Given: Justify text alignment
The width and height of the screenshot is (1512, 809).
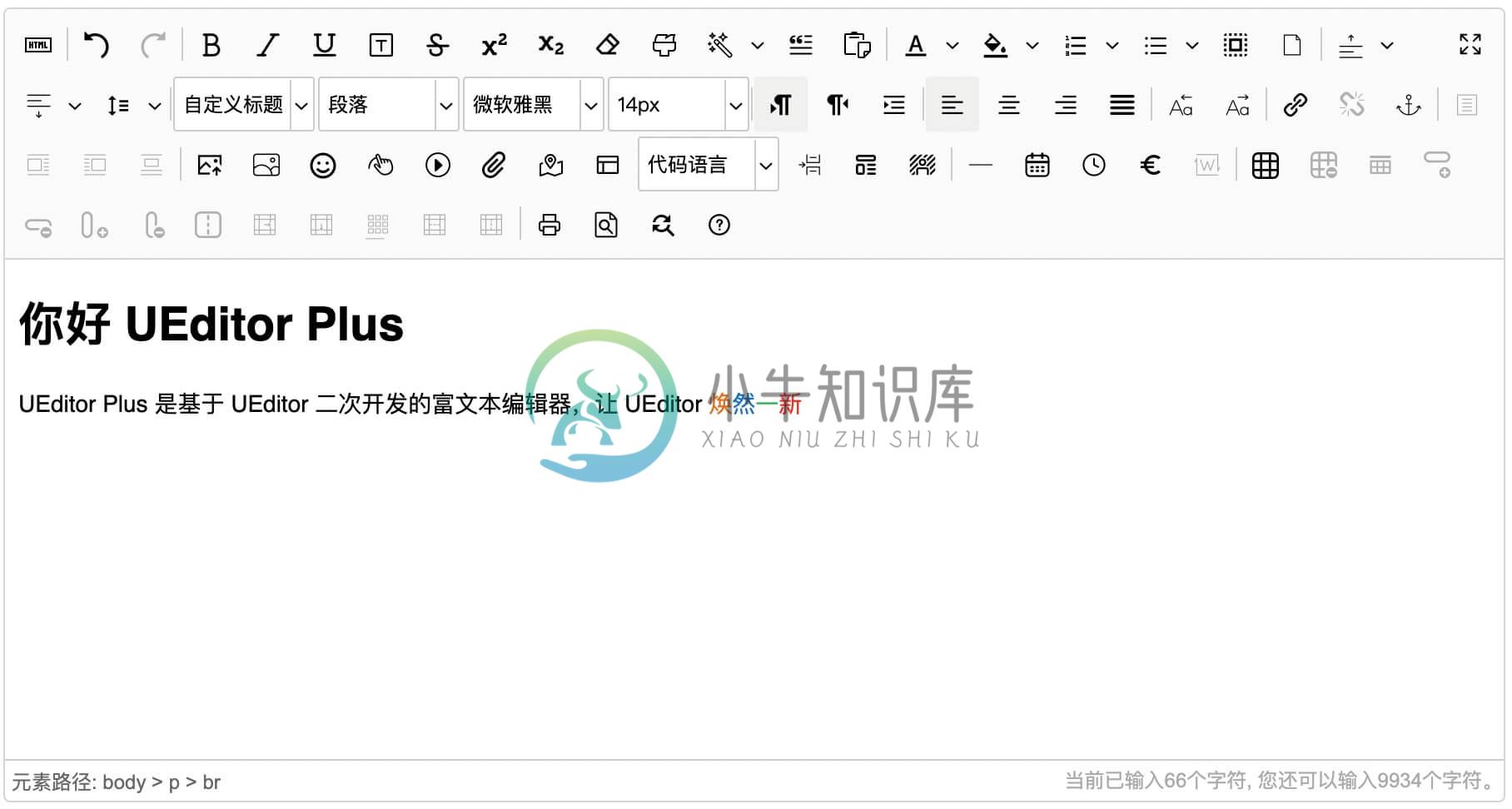Looking at the screenshot, I should [x=1122, y=105].
